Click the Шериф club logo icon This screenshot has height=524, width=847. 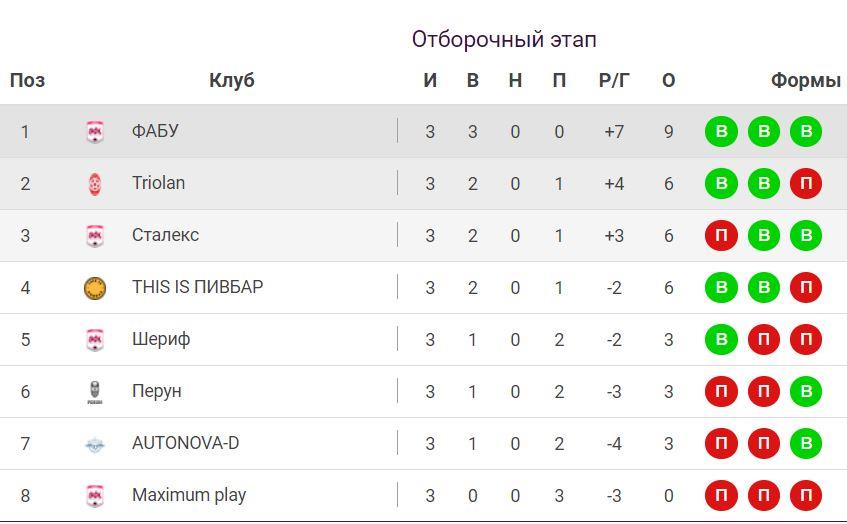[95, 340]
